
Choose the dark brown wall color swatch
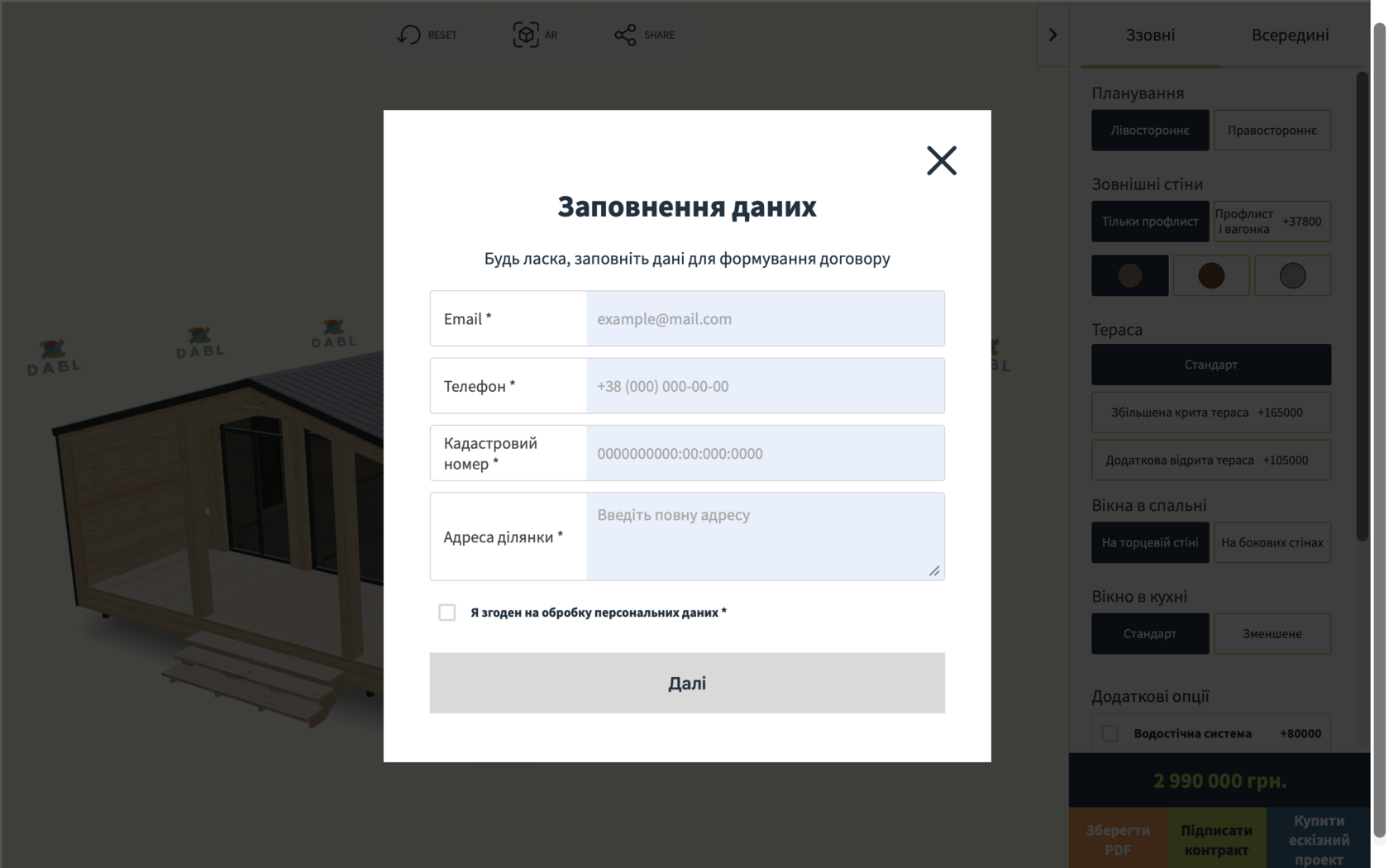click(x=1211, y=275)
